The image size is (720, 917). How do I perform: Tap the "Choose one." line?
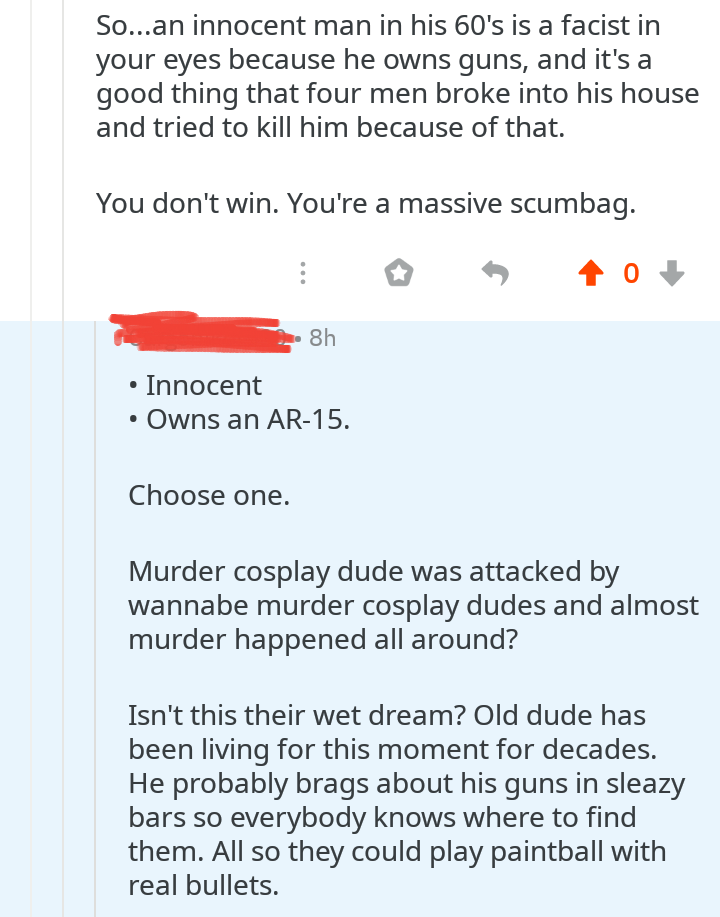pos(209,494)
